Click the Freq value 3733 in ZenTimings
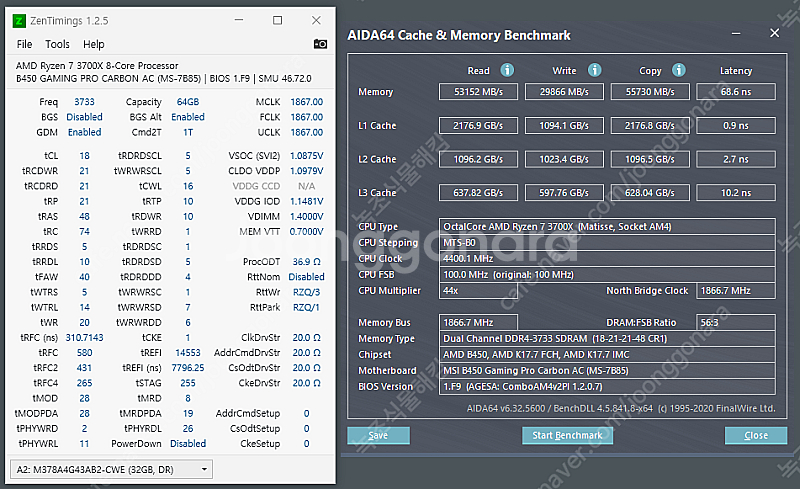Image resolution: width=800 pixels, height=489 pixels. click(84, 102)
